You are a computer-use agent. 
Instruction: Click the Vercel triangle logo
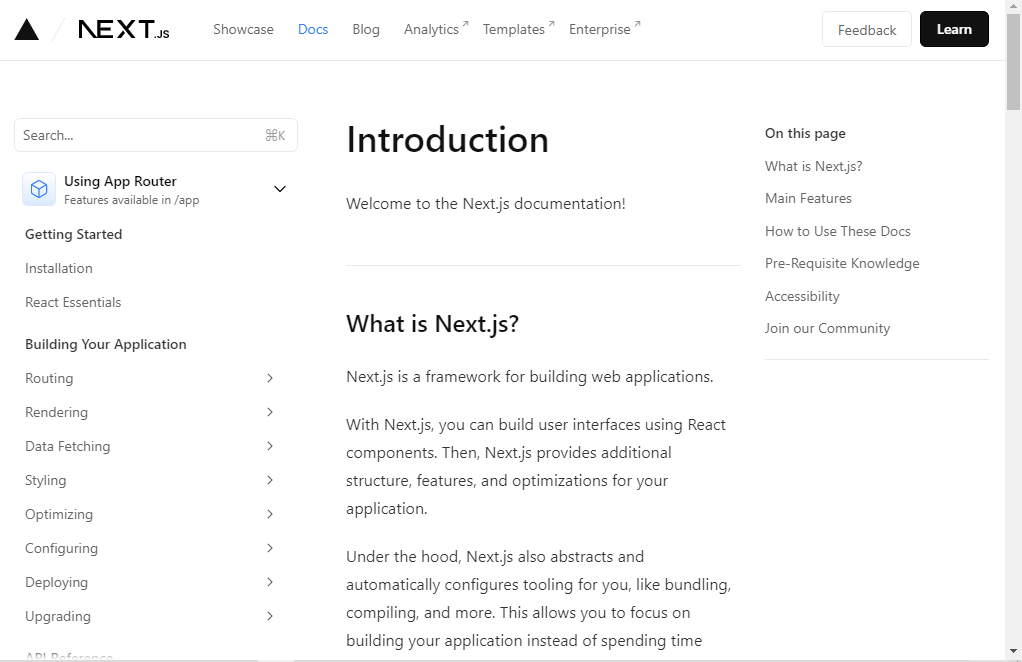pos(27,29)
